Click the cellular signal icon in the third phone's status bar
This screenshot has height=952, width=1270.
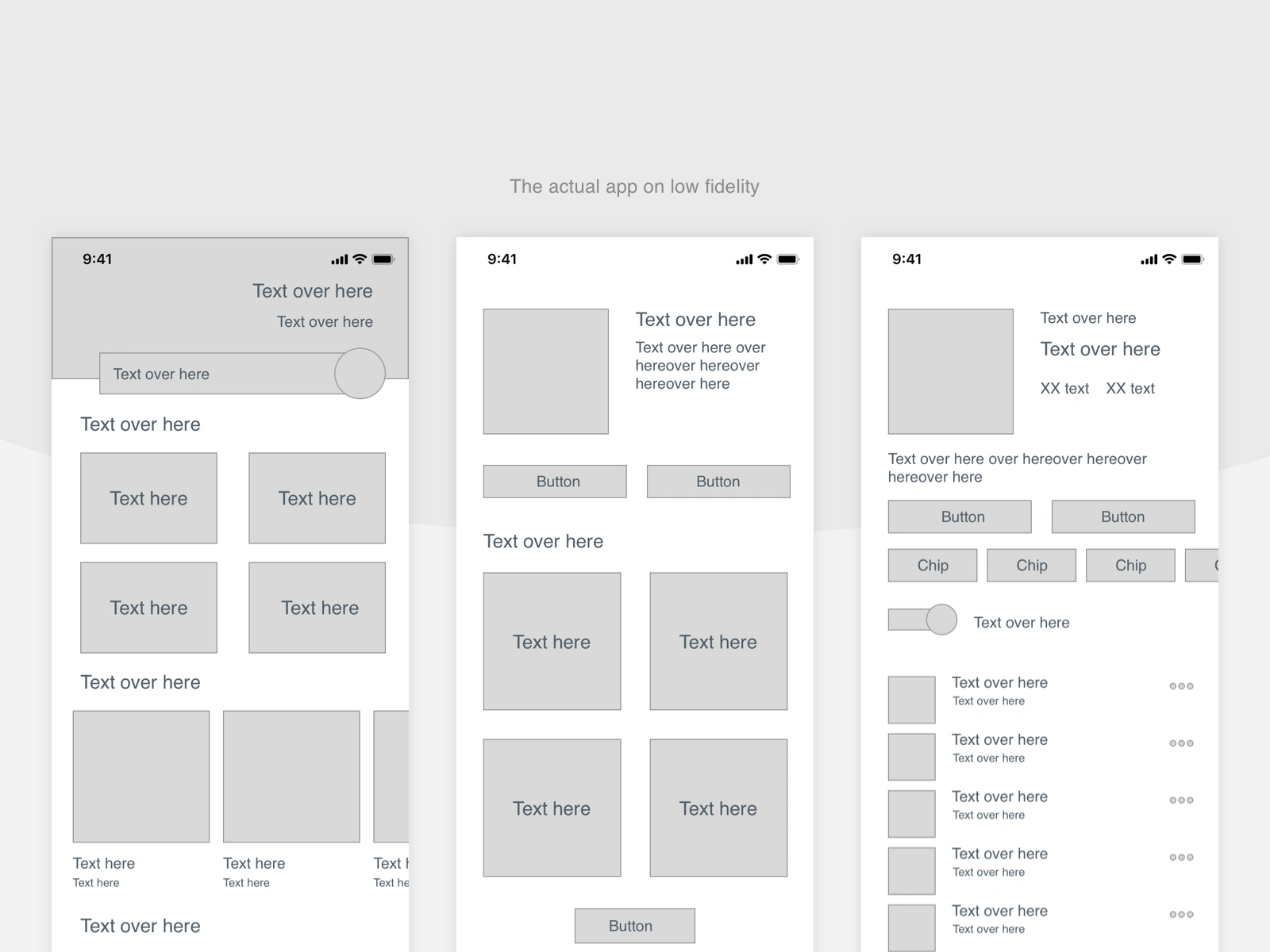click(1149, 259)
